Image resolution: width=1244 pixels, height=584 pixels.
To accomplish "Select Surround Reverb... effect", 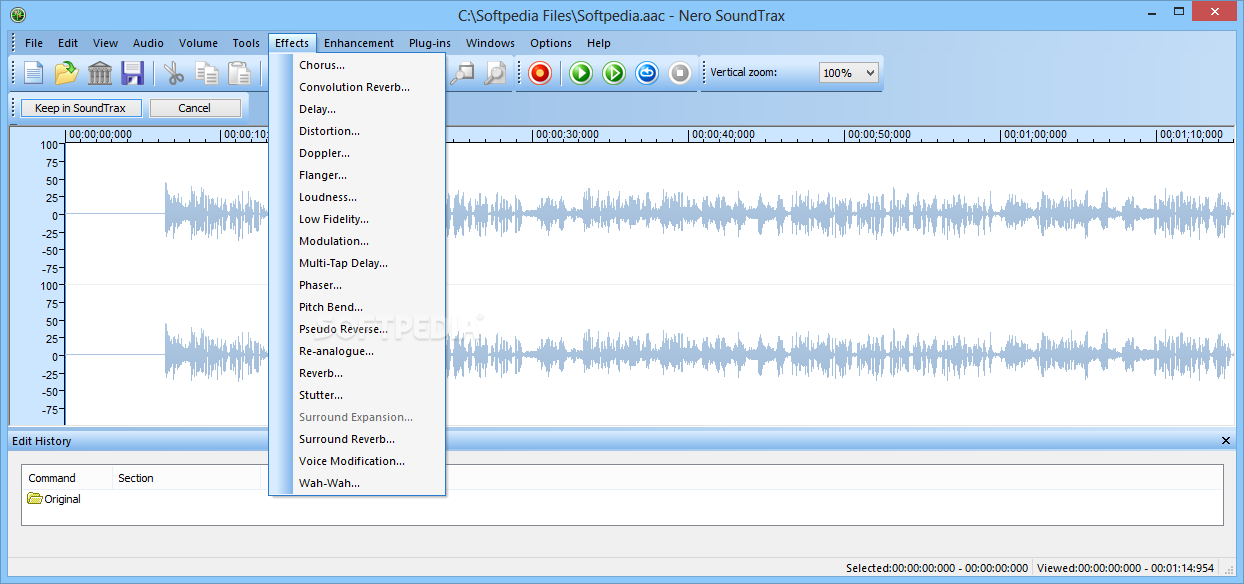I will pyautogui.click(x=357, y=439).
